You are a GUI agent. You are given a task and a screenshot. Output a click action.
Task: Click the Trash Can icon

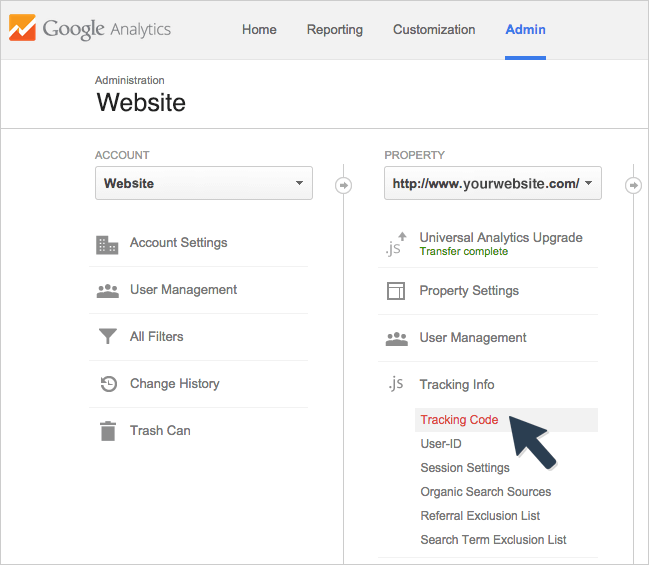click(108, 431)
